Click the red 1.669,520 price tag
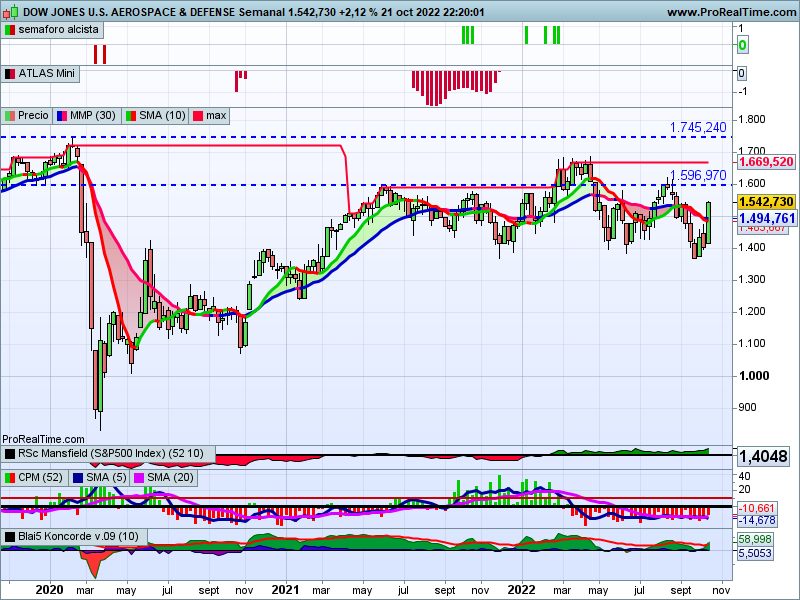800x600 pixels. [x=766, y=162]
